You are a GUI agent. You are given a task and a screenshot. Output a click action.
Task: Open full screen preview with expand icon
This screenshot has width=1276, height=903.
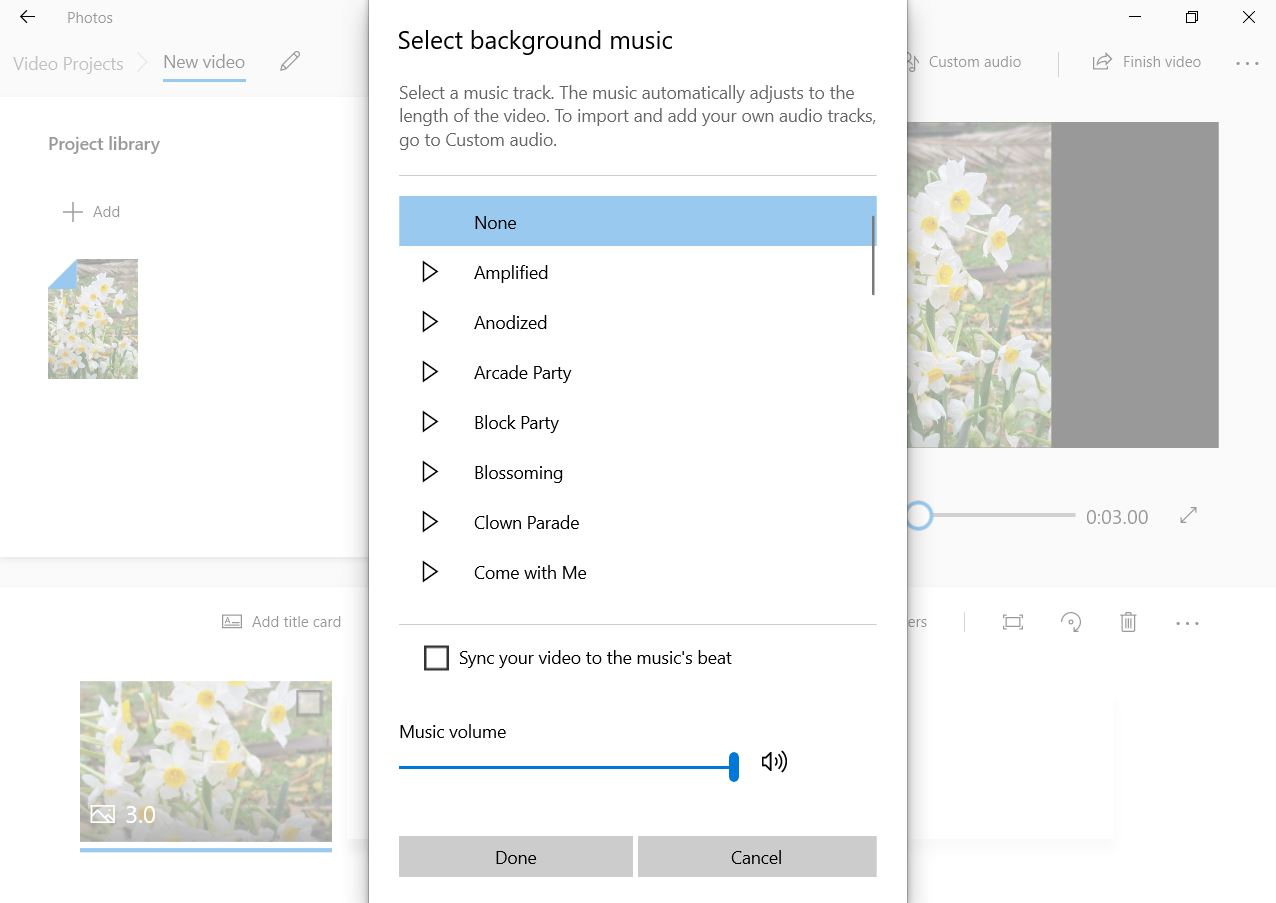(x=1188, y=516)
